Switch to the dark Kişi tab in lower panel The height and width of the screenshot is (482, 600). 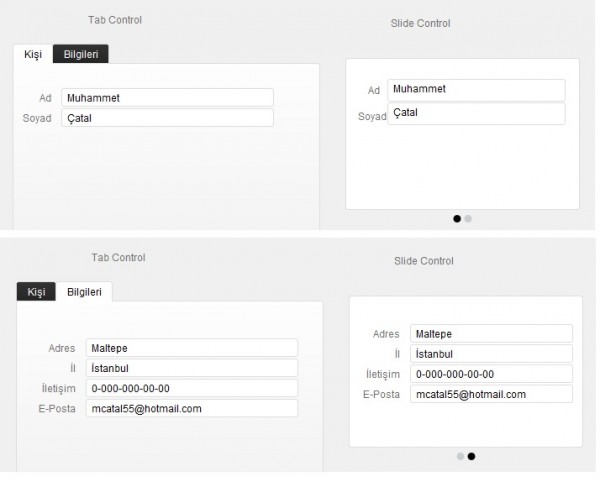pos(36,292)
